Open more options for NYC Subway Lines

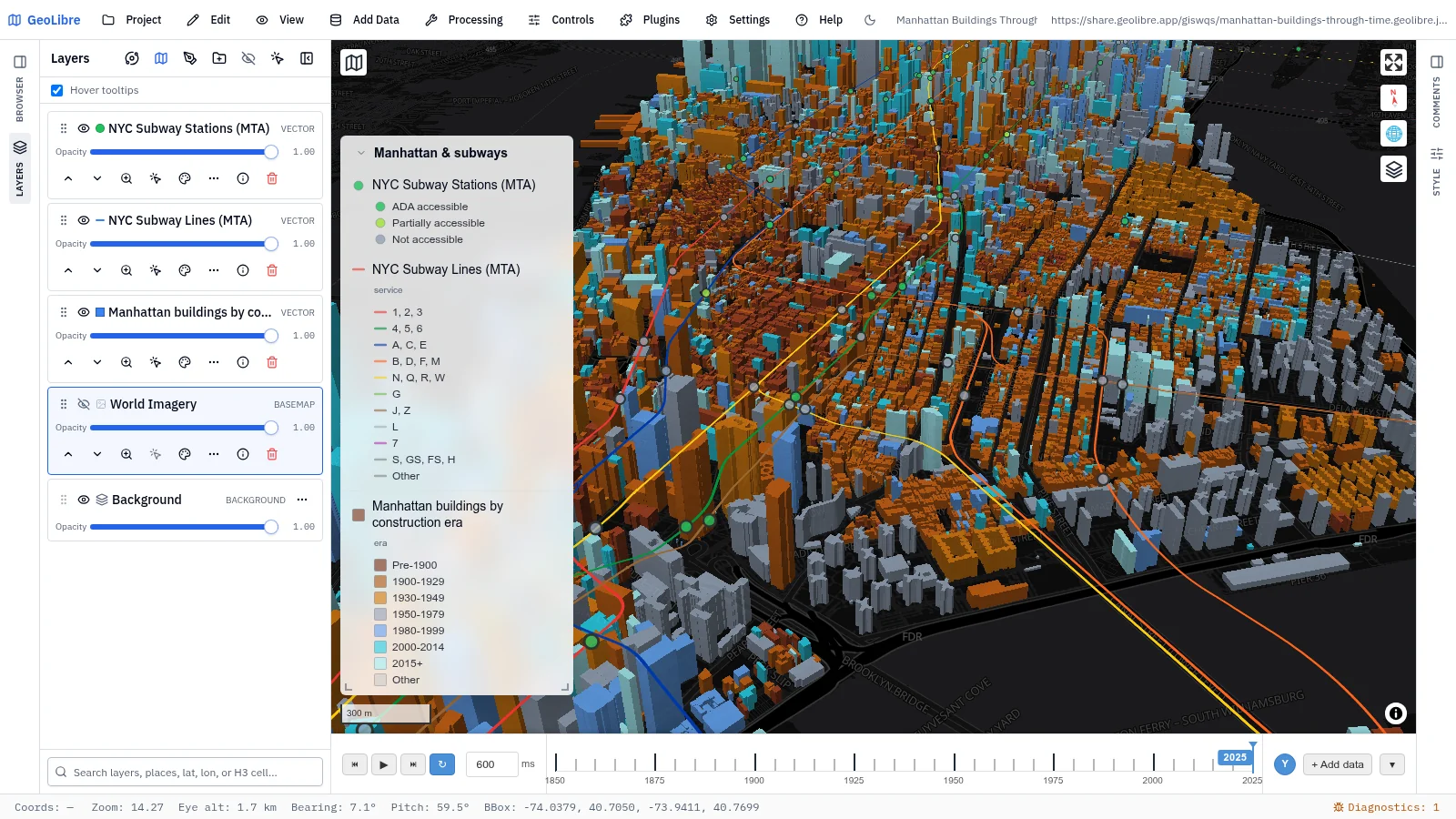pos(214,270)
